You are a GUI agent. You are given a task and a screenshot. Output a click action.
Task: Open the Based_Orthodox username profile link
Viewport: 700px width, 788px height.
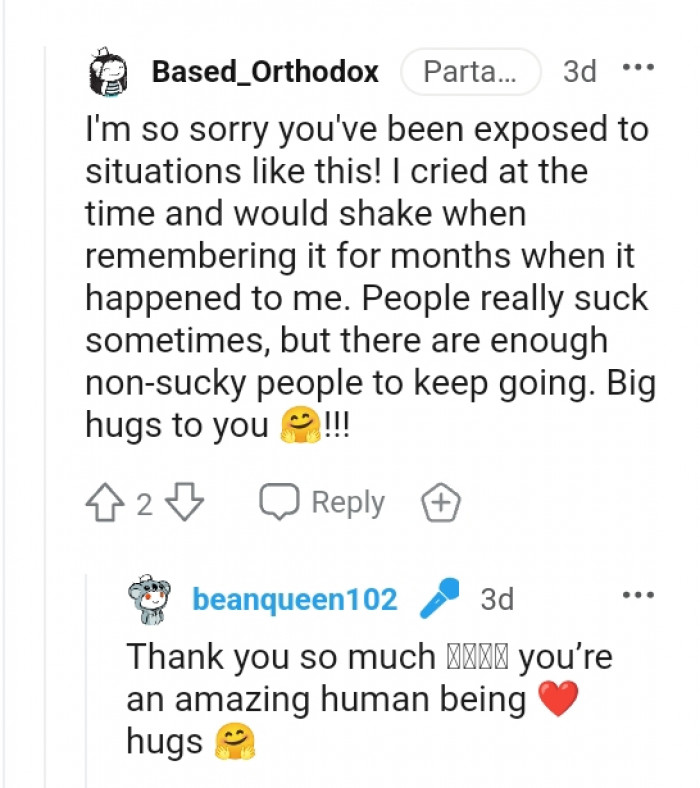265,72
